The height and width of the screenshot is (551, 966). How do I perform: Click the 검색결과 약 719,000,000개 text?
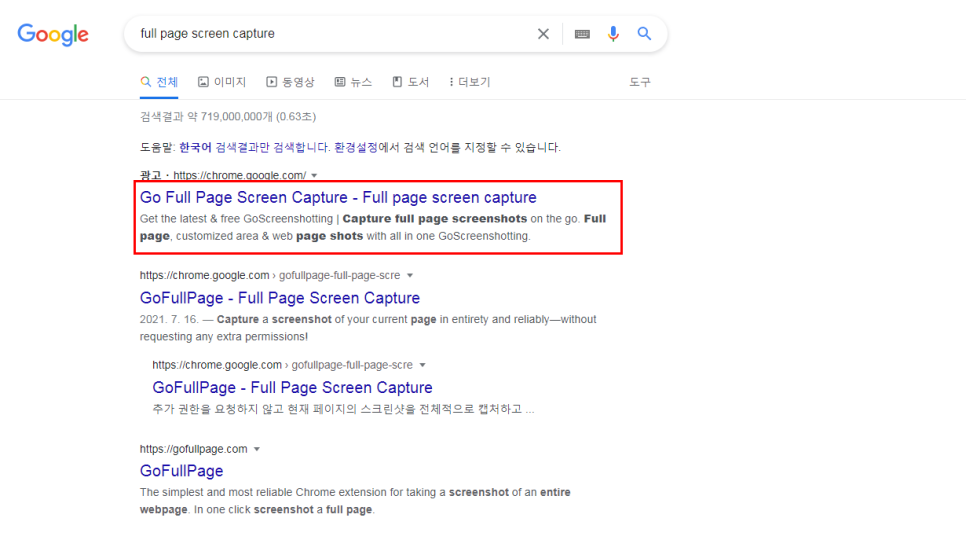228,116
